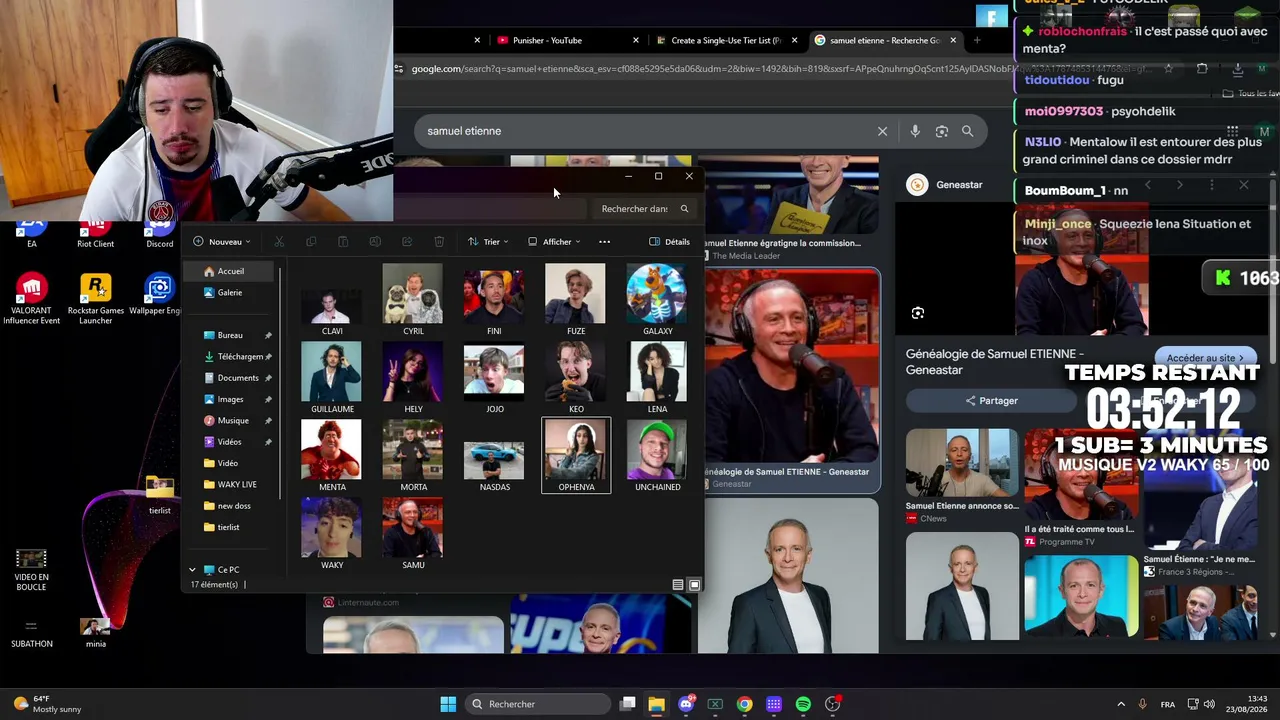1280x720 pixels.
Task: Open the WAKY LIVE folder in sidebar
Action: pyautogui.click(x=231, y=485)
